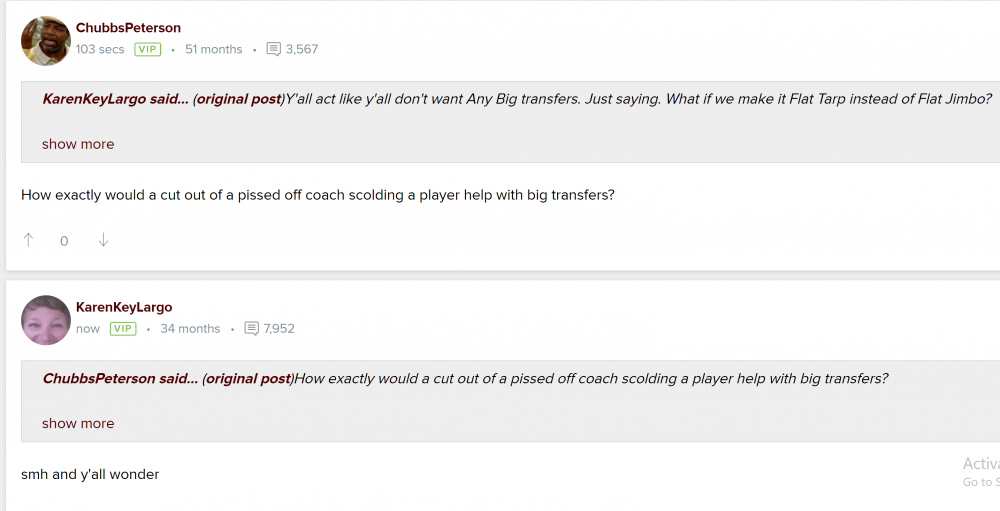Click KarenKeyLargo's green VIP badge
1000x511 pixels.
click(123, 328)
